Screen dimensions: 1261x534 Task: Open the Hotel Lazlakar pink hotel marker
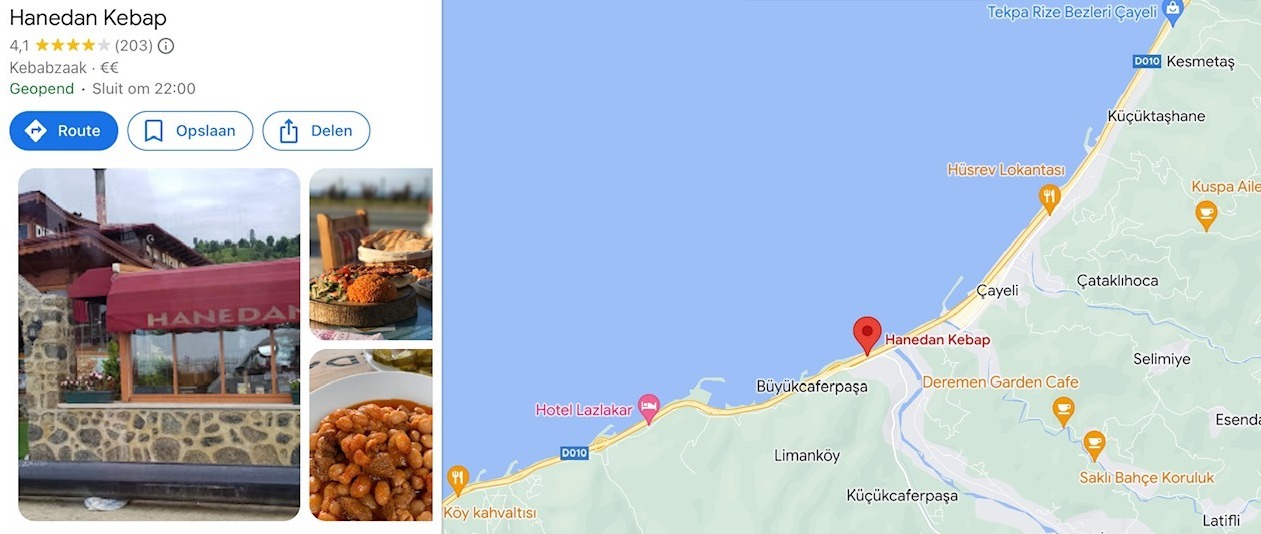pos(649,408)
